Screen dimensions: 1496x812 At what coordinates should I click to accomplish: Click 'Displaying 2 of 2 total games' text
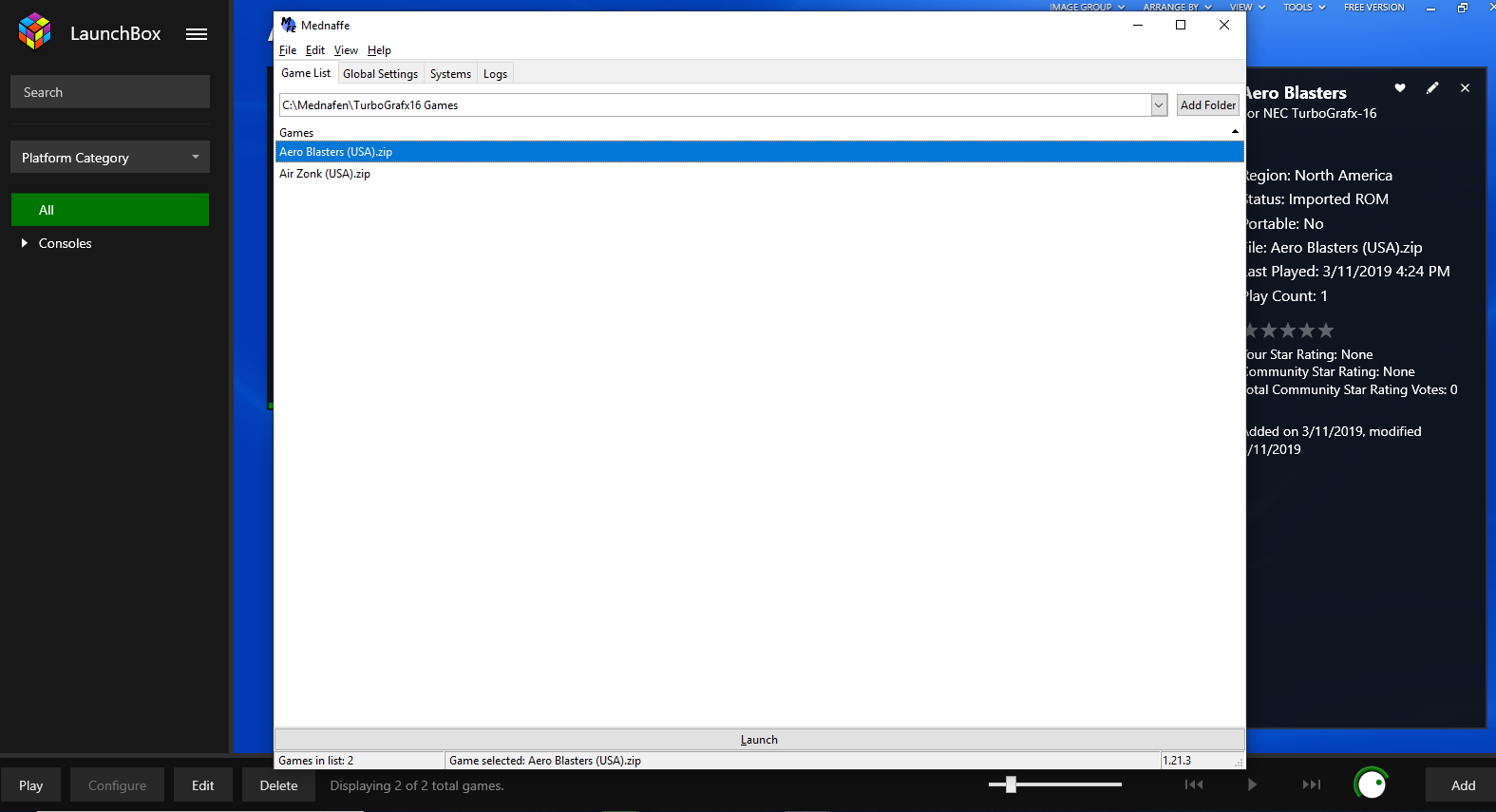point(417,785)
